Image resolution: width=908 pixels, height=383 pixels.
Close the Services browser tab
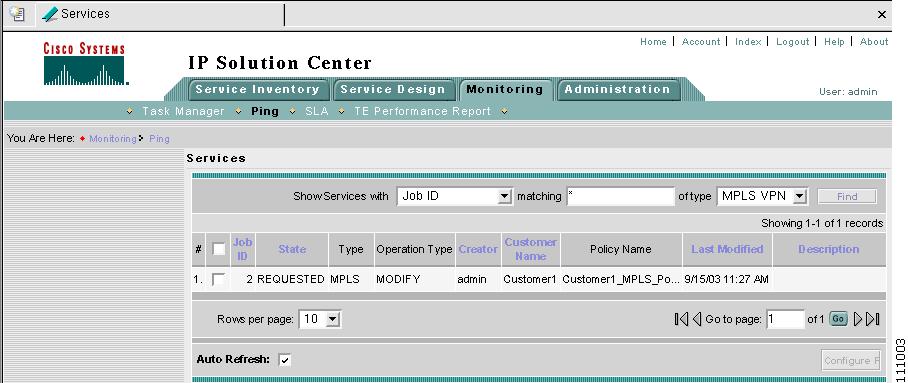882,15
